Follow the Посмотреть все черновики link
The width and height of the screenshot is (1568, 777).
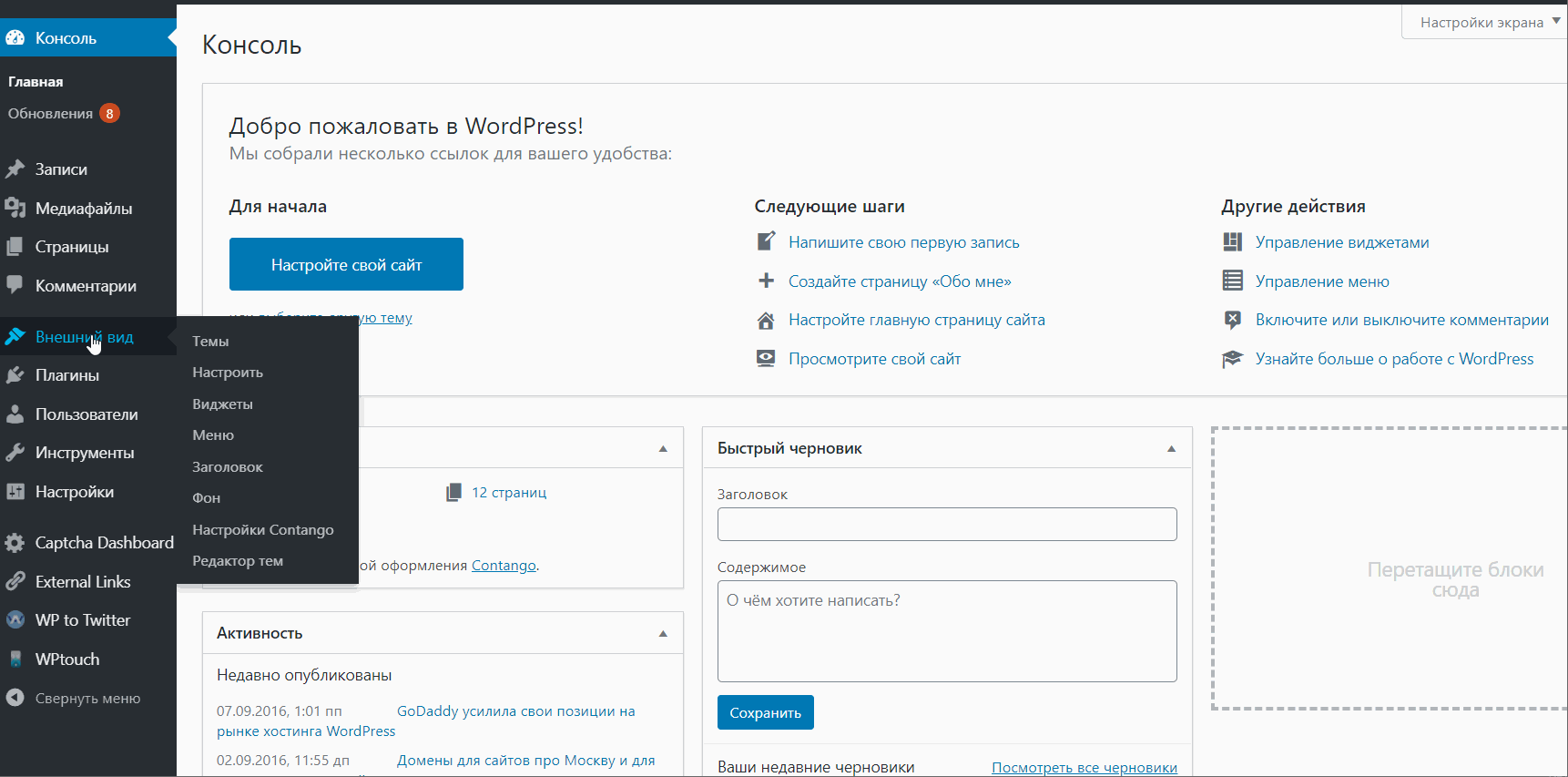[1084, 768]
